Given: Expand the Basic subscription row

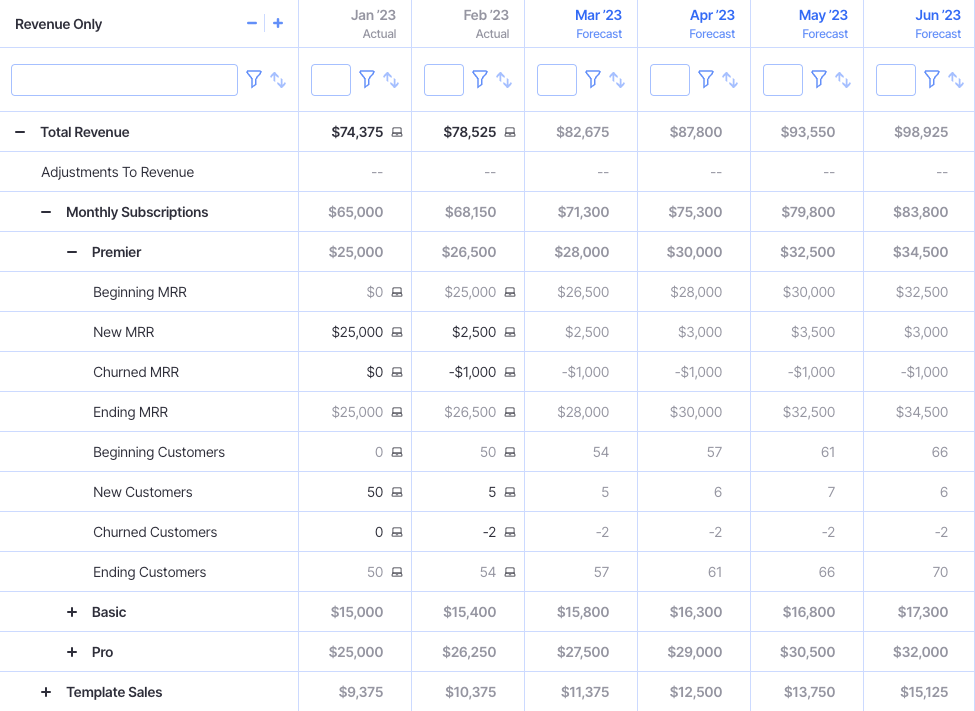Looking at the screenshot, I should click(71, 611).
